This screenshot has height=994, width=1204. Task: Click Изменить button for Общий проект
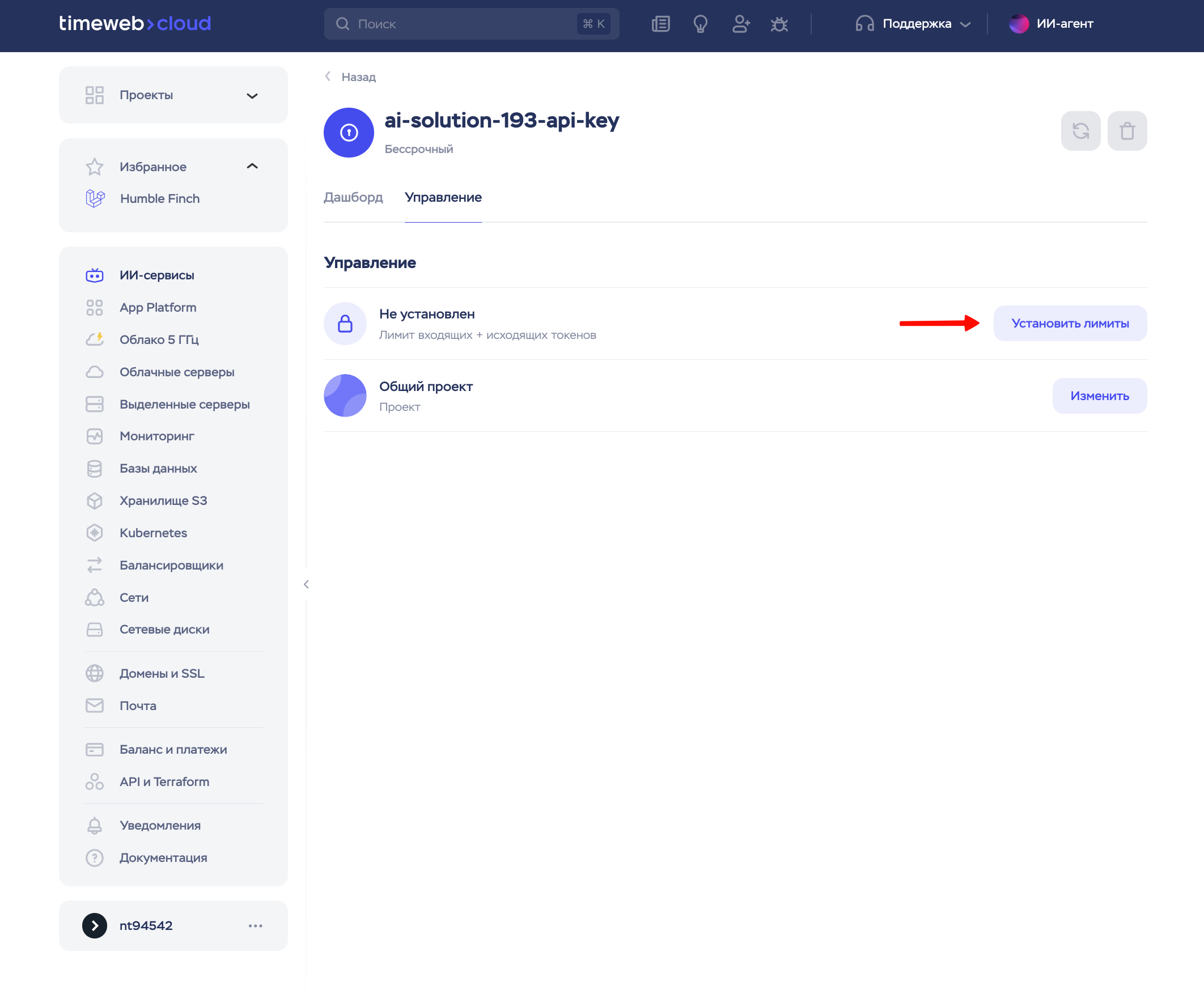click(x=1099, y=396)
